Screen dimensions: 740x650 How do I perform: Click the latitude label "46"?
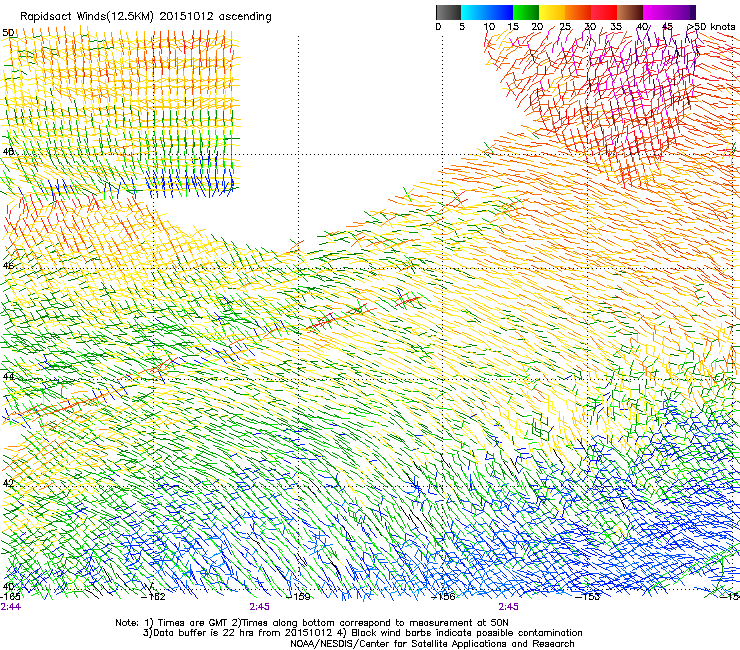(8, 266)
